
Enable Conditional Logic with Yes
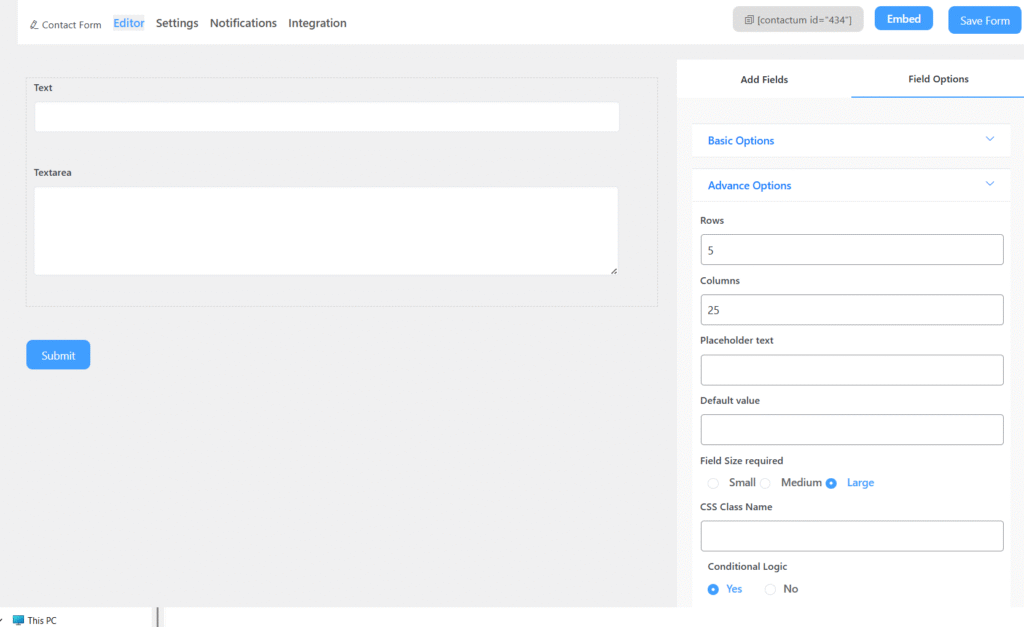(x=713, y=589)
